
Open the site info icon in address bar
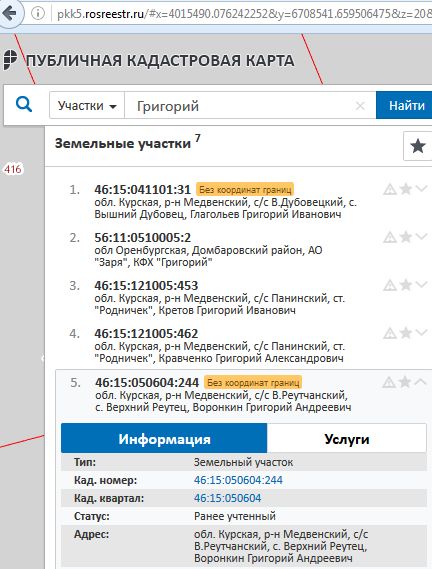38,13
